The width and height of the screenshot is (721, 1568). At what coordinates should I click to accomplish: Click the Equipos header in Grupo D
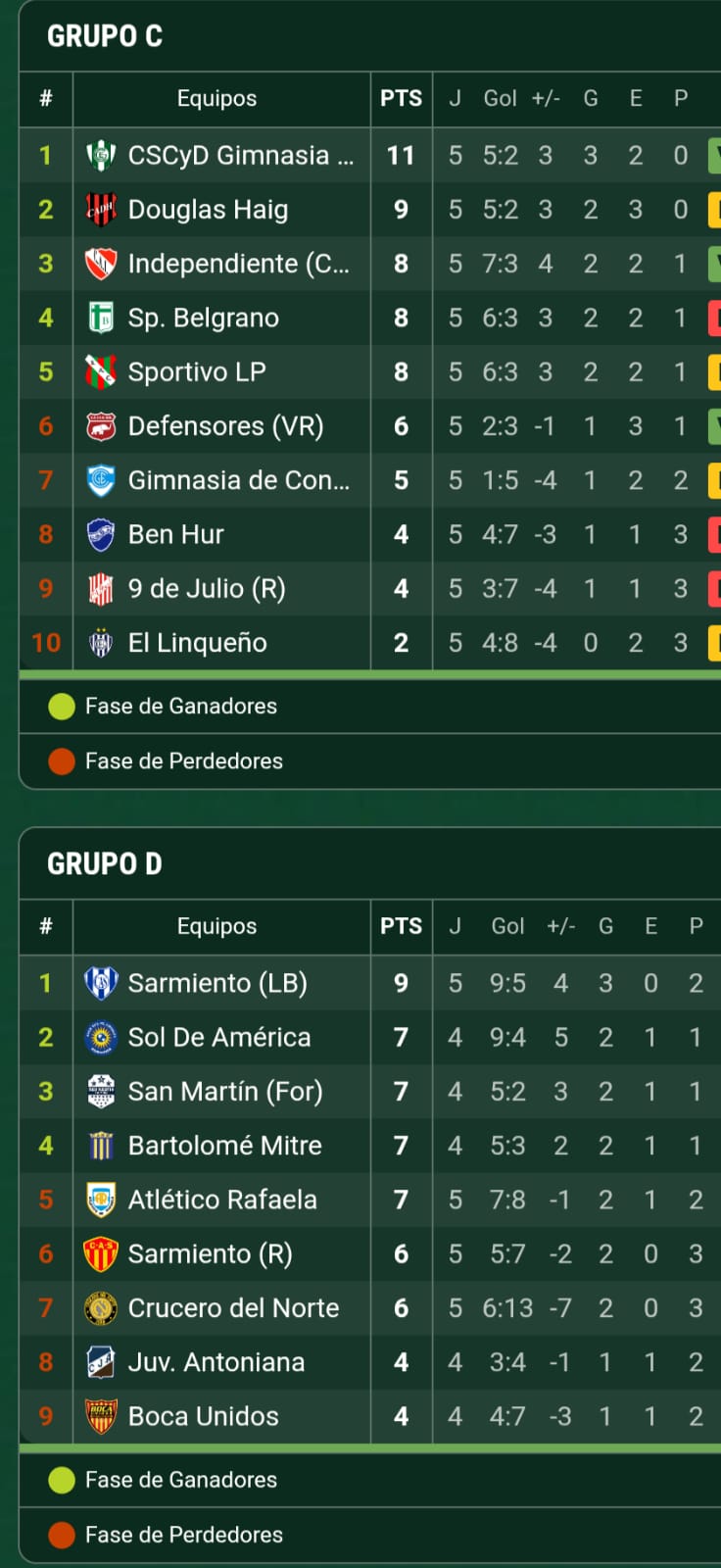click(x=216, y=926)
